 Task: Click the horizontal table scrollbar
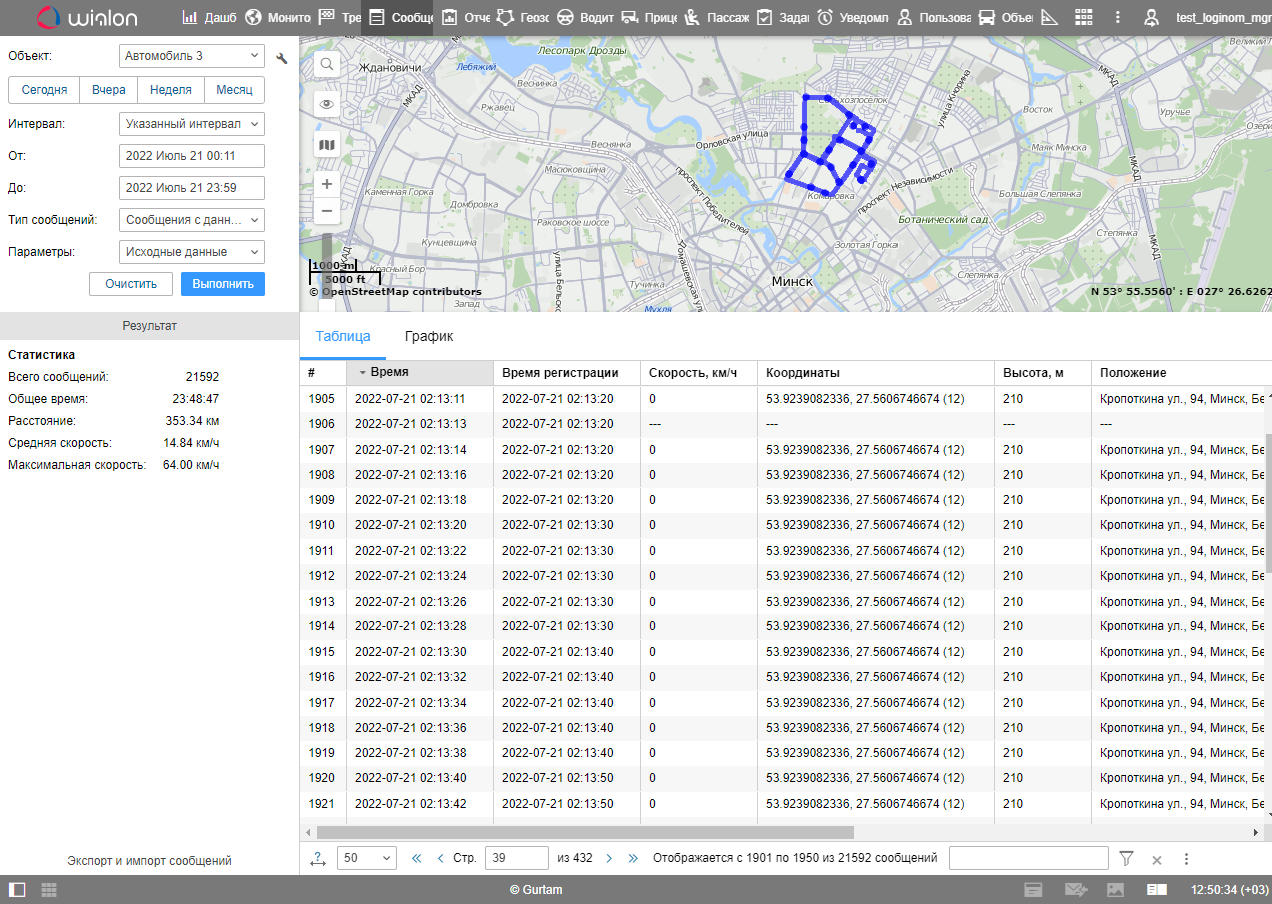585,832
